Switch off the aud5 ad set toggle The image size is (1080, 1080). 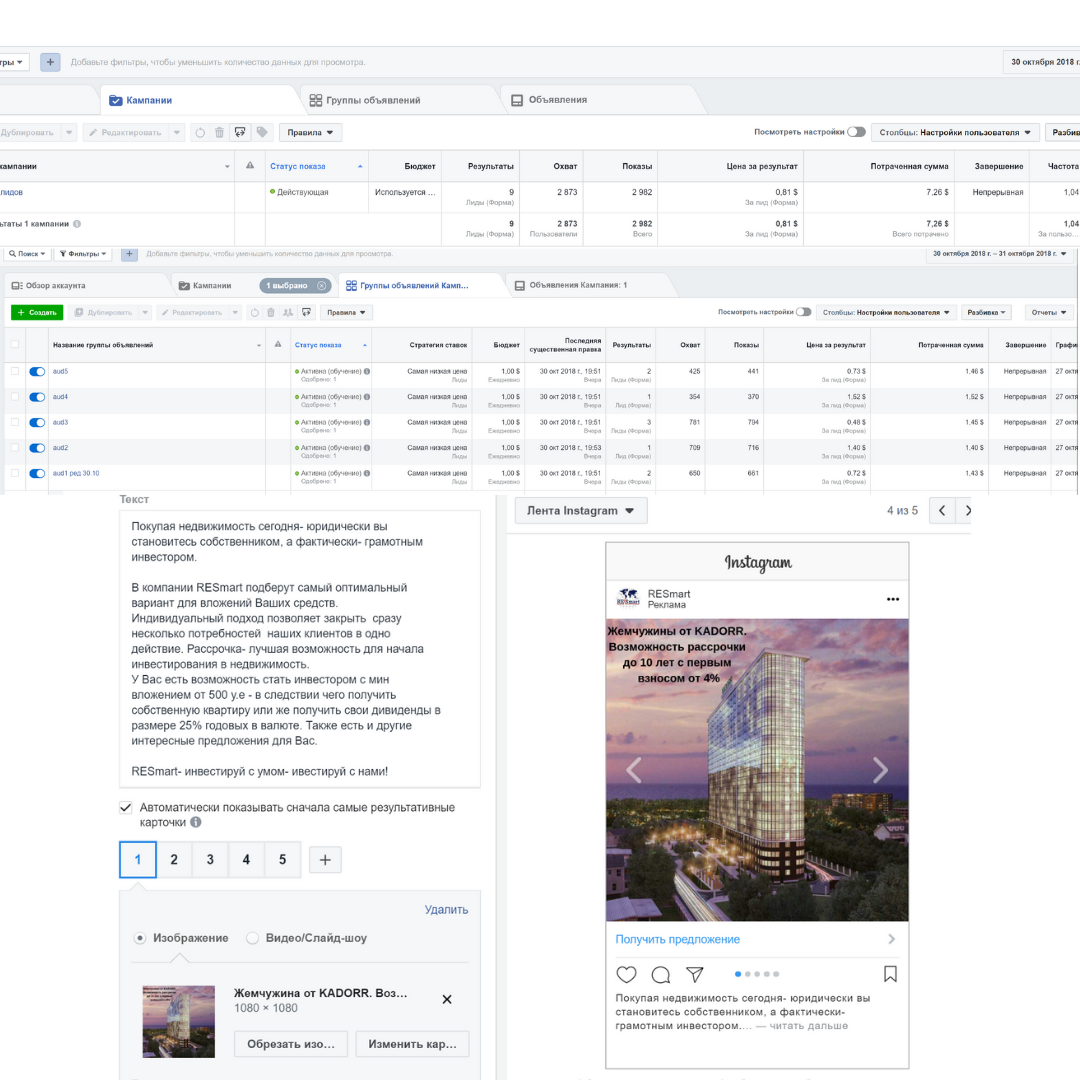pyautogui.click(x=37, y=372)
